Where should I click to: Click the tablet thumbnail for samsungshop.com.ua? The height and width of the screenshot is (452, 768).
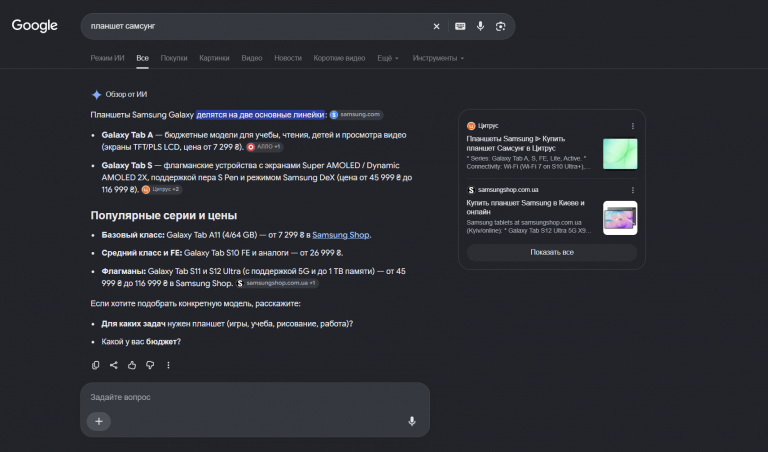tap(620, 218)
